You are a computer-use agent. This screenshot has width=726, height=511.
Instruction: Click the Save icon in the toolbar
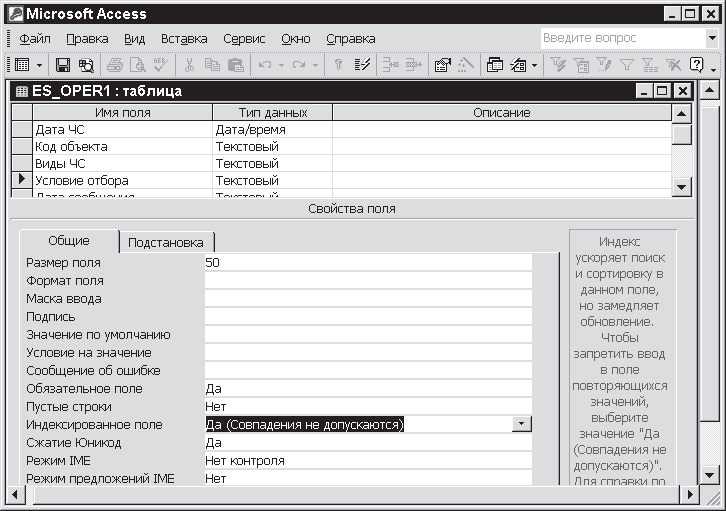point(63,65)
